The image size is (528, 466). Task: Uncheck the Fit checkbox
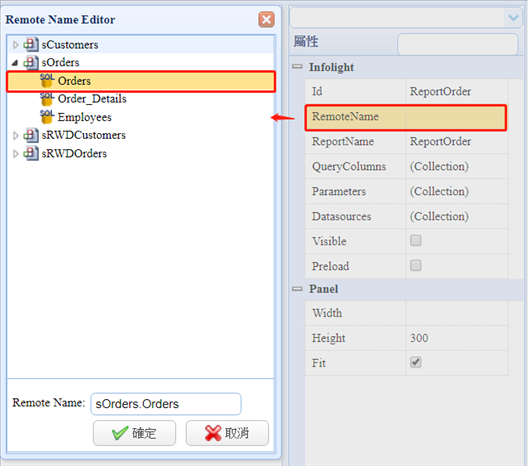[416, 362]
